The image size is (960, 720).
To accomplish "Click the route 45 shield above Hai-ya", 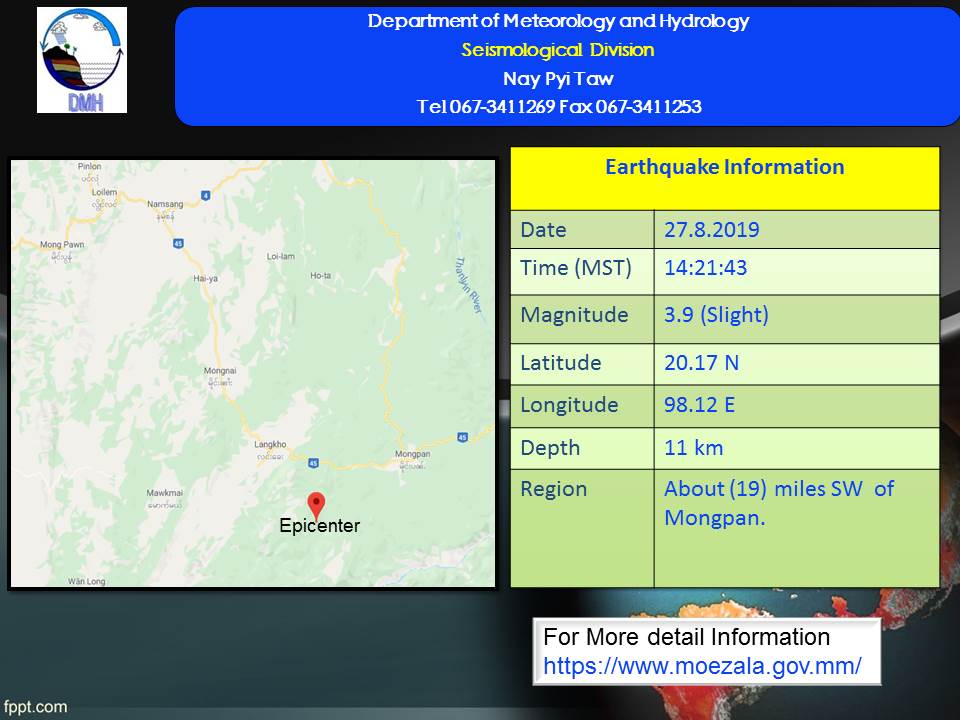I will [178, 243].
